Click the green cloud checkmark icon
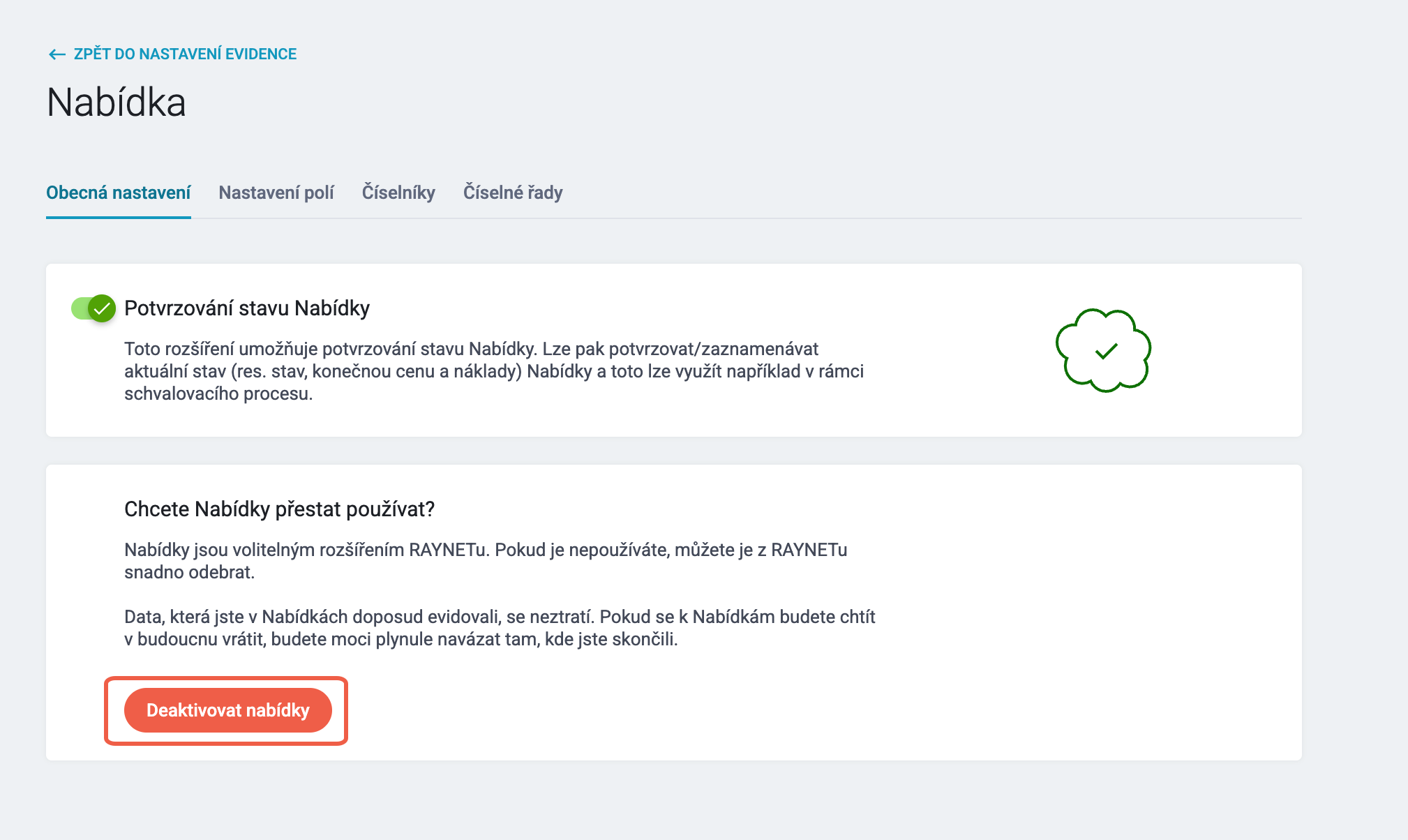 pyautogui.click(x=1104, y=350)
